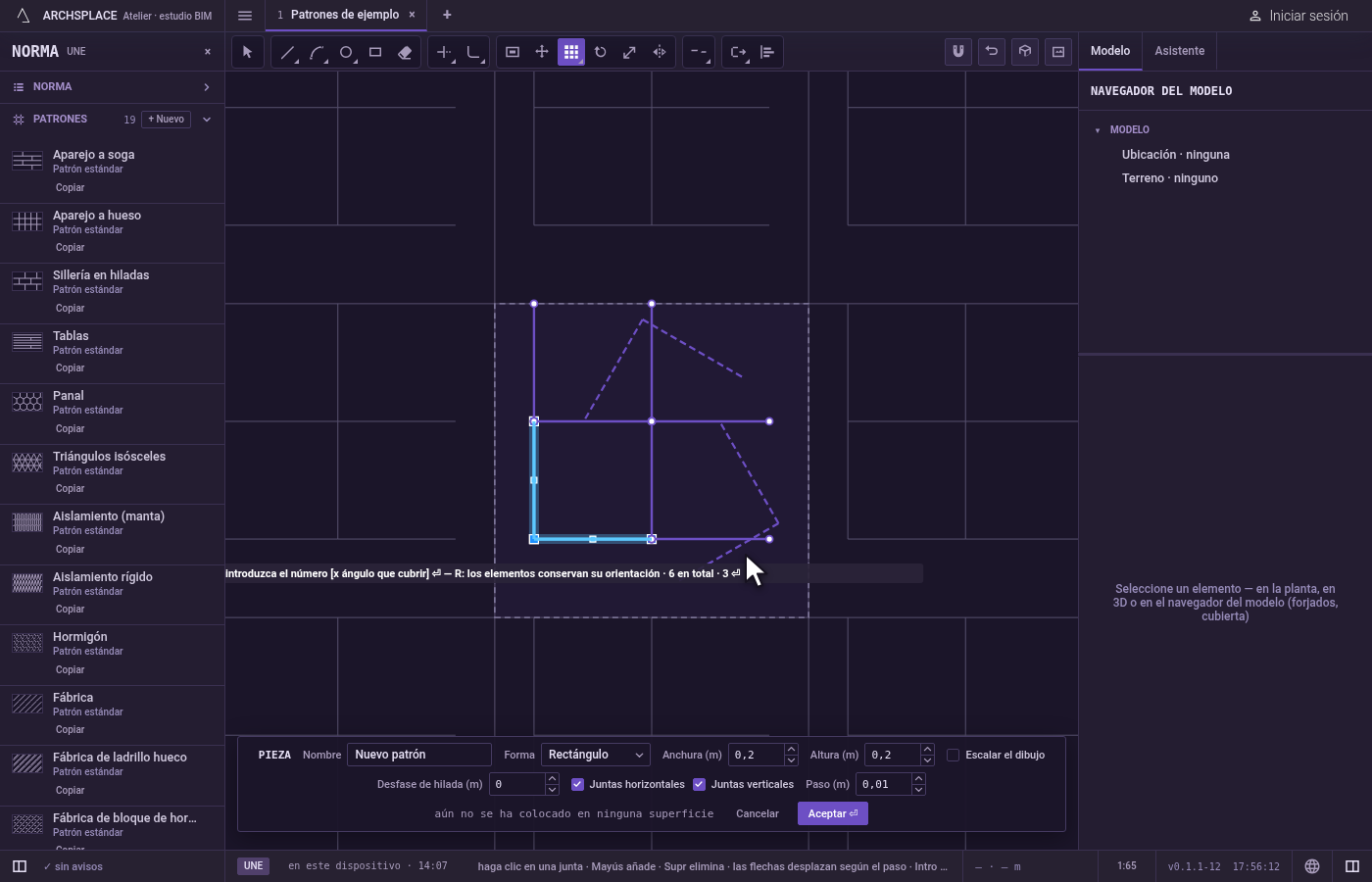Screen dimensions: 1372x882
Task: Click the undo arrow icon
Action: (x=992, y=52)
